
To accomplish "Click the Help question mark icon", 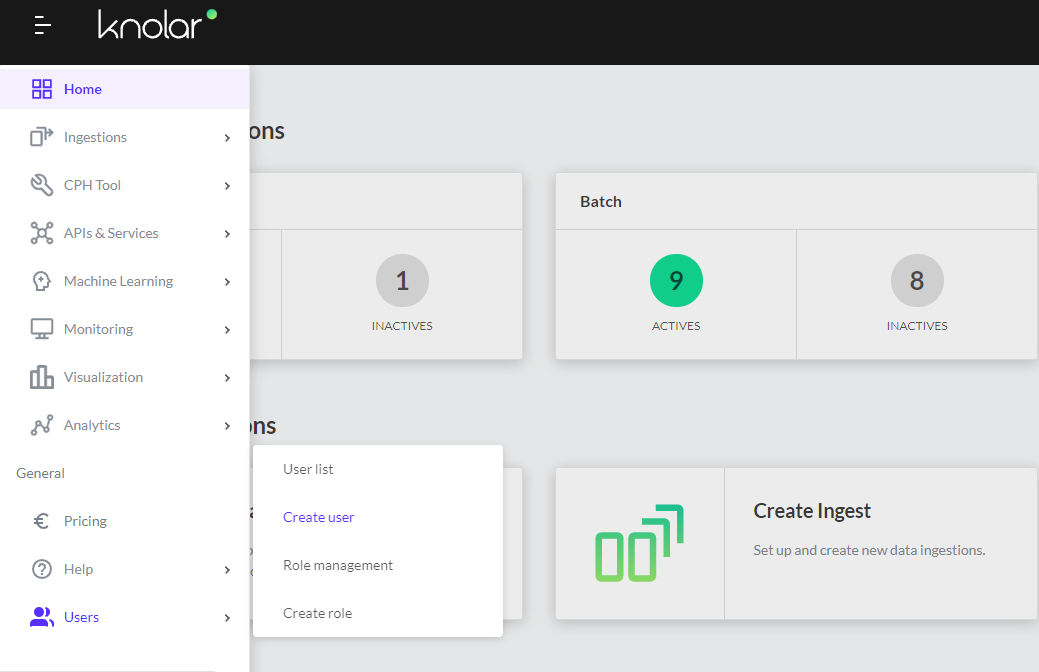I will 42,569.
